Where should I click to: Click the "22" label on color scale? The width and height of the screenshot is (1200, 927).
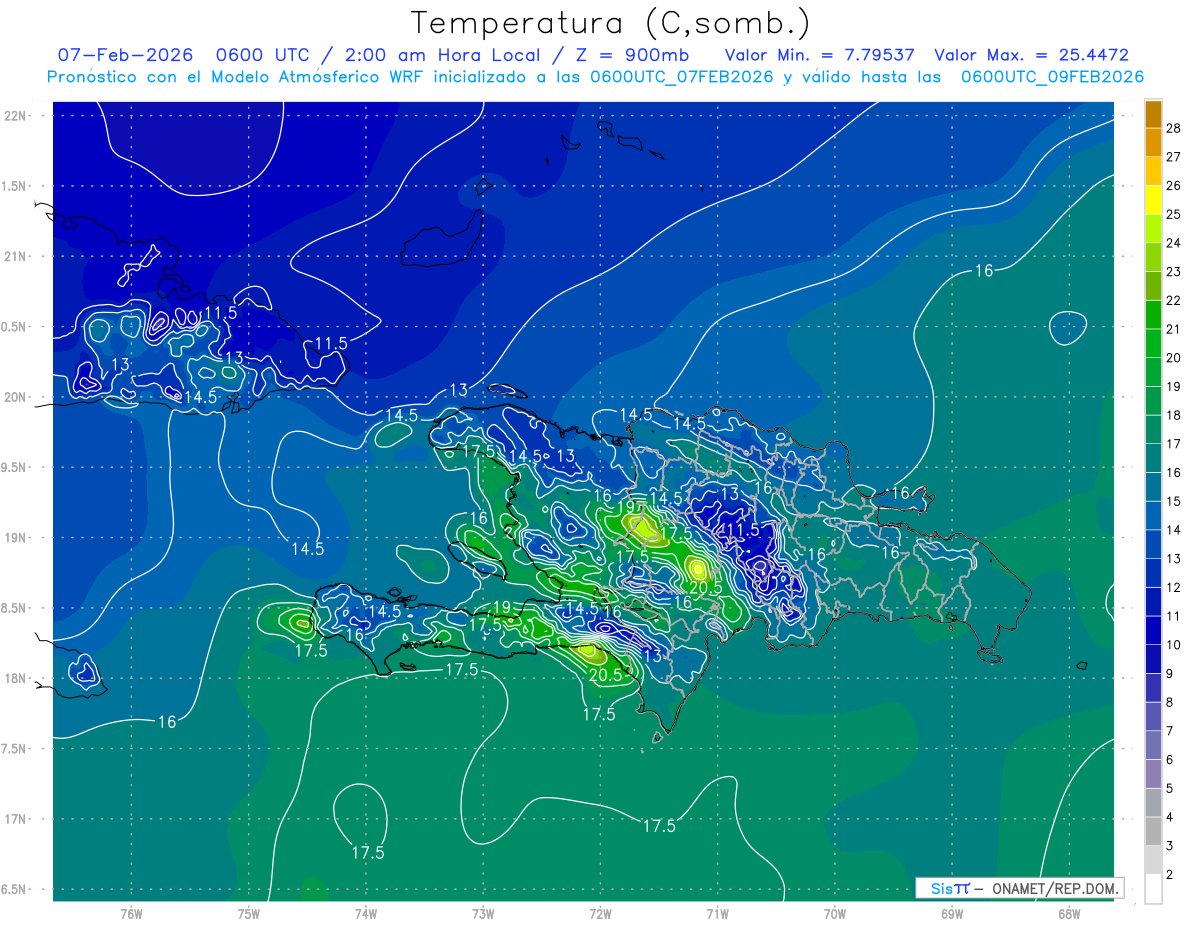1174,300
